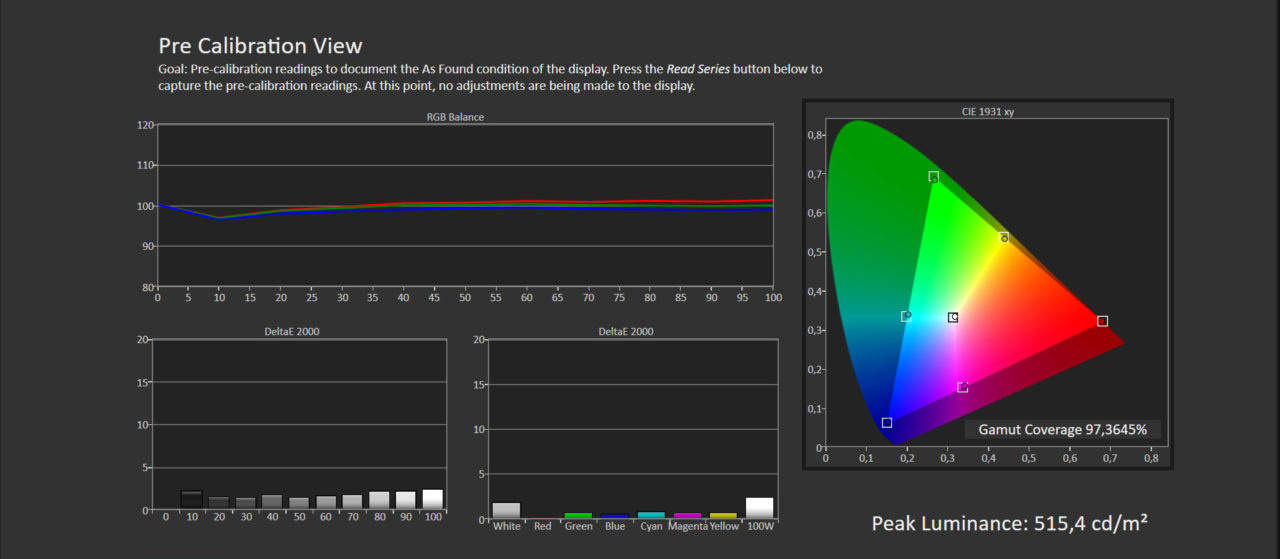Click the green primary target square on CIE chart

pyautogui.click(x=933, y=177)
